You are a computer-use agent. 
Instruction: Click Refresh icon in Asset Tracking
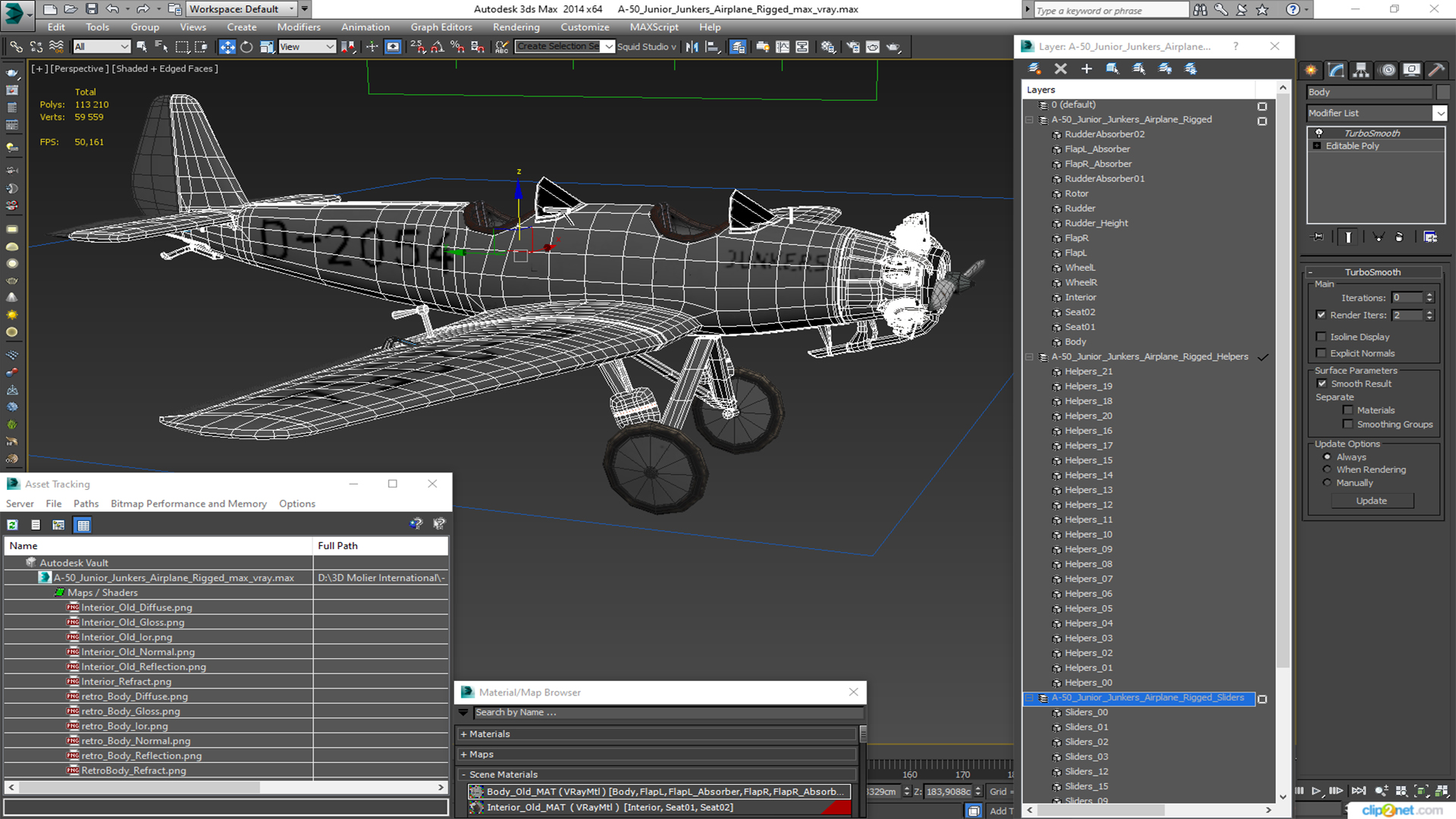tap(13, 525)
